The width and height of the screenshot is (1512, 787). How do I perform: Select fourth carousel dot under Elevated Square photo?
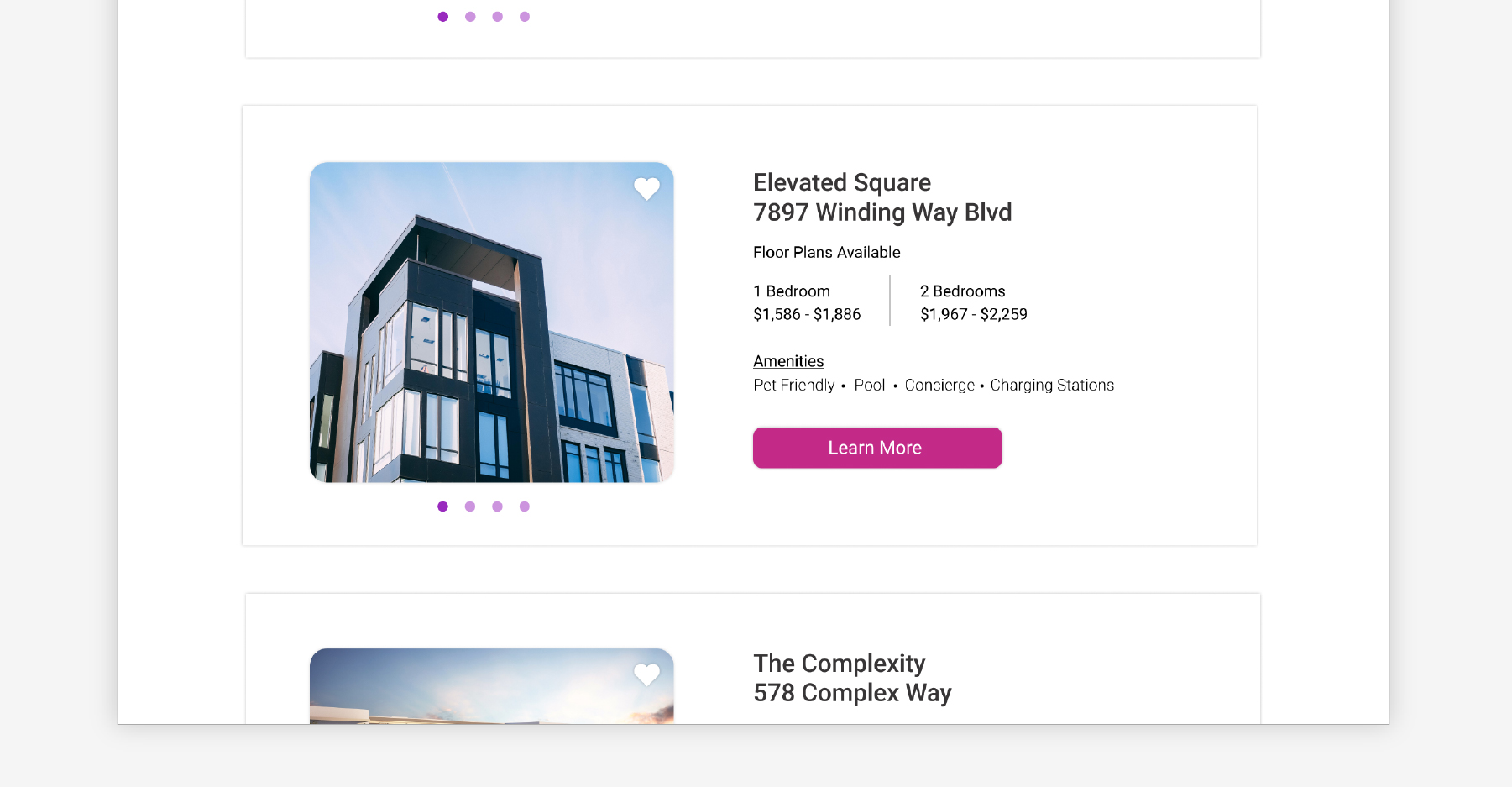[525, 506]
